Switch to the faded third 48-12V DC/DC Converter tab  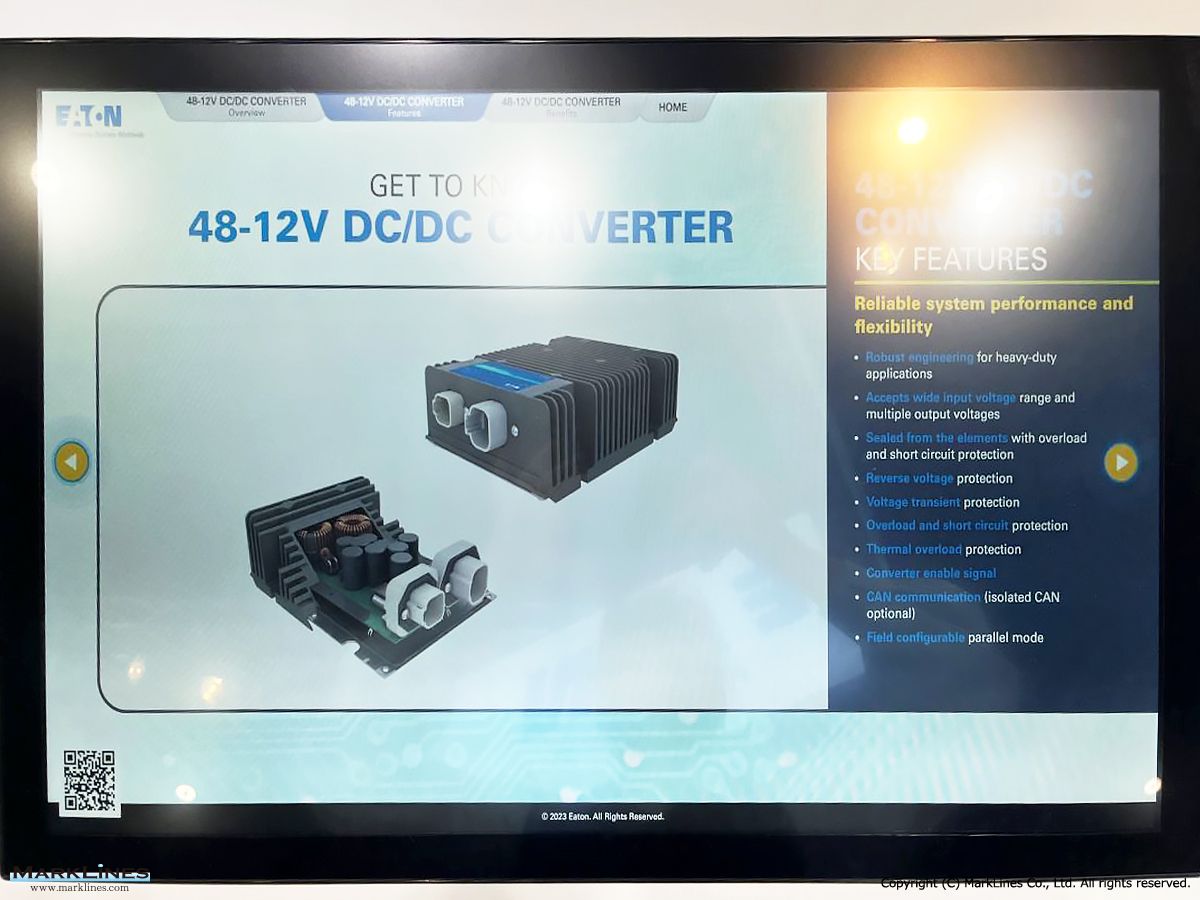(561, 107)
